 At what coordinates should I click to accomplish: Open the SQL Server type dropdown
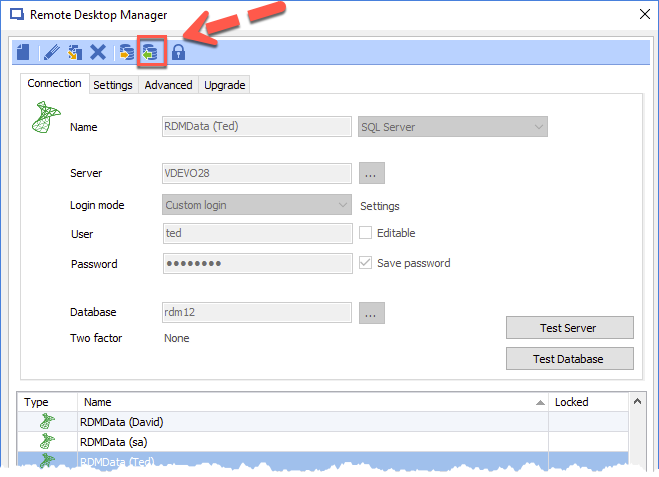452,127
